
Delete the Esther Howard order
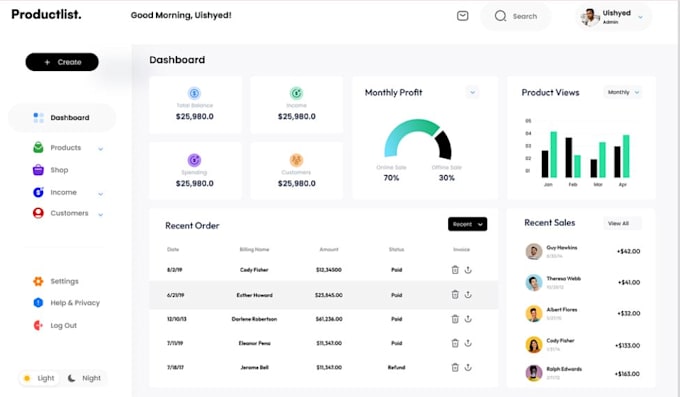455,295
